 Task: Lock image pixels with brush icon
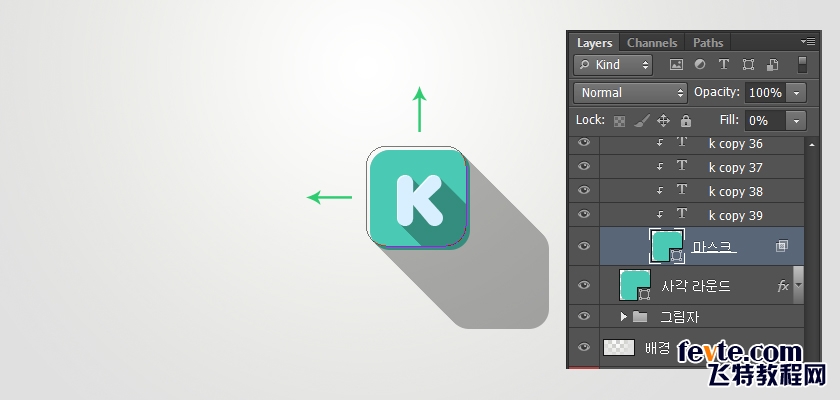pyautogui.click(x=640, y=120)
